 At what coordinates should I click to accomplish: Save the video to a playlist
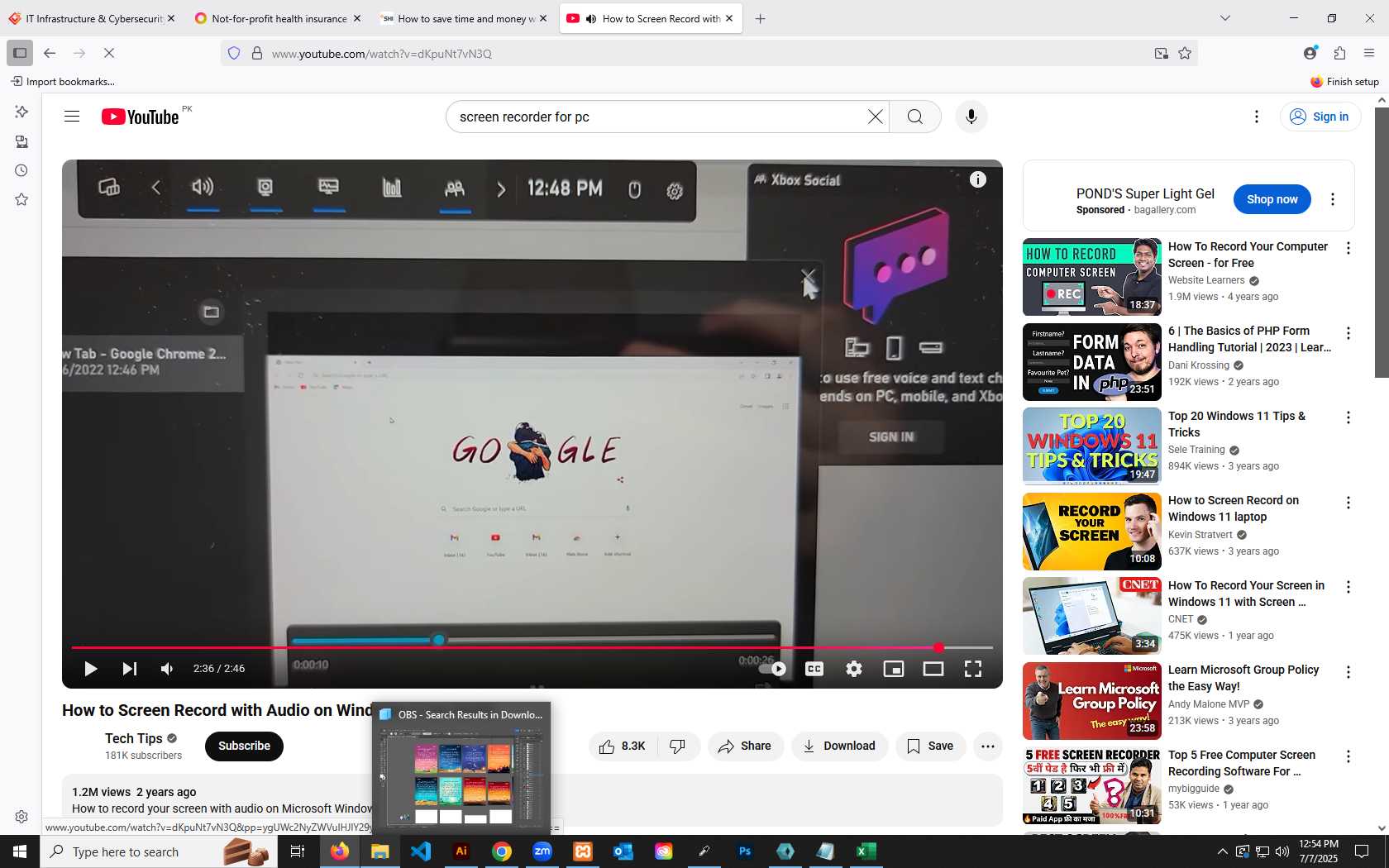(x=930, y=746)
